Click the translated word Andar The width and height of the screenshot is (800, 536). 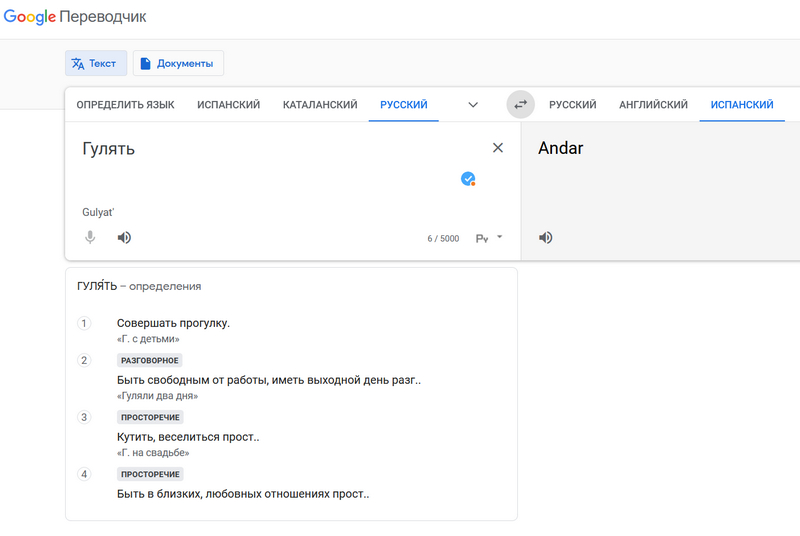click(561, 149)
